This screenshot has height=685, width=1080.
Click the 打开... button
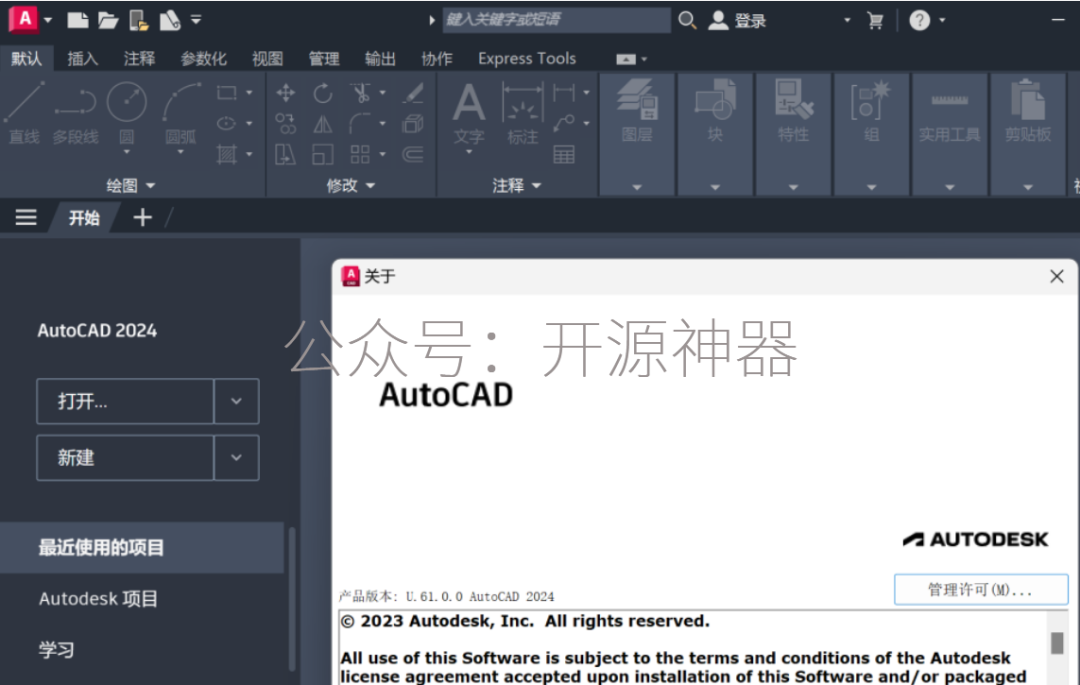click(x=125, y=401)
